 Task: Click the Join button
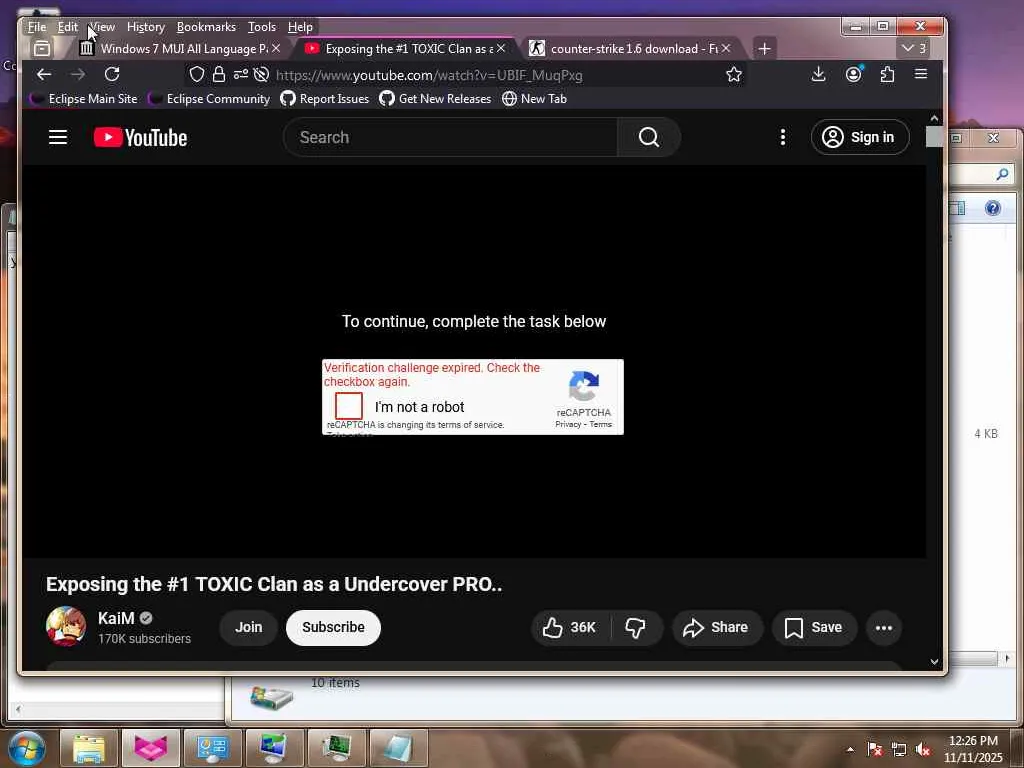click(x=248, y=628)
